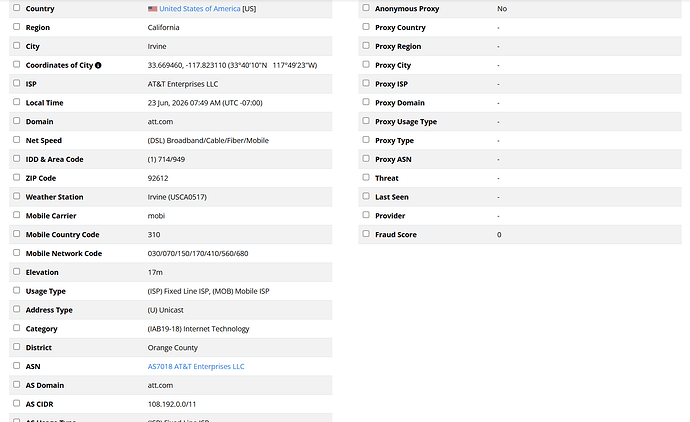This screenshot has height=422, width=690.
Task: Open the AS7018 AT&T Enterprises LLC link
Action: 196,367
